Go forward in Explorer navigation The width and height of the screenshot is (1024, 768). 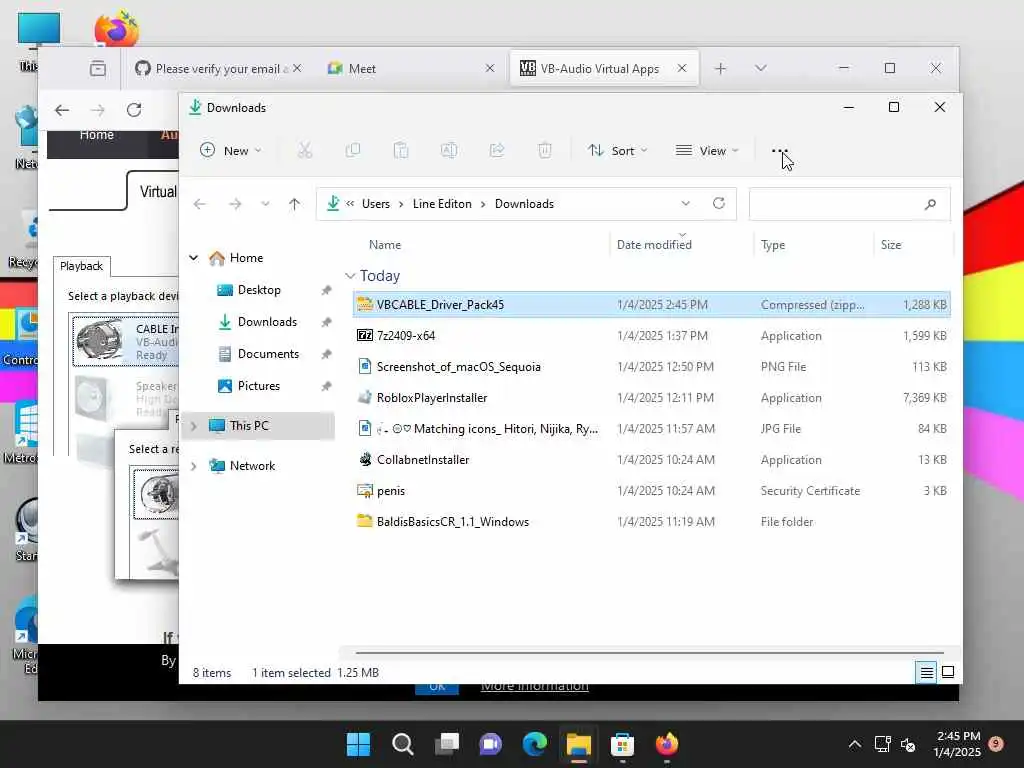click(x=235, y=204)
